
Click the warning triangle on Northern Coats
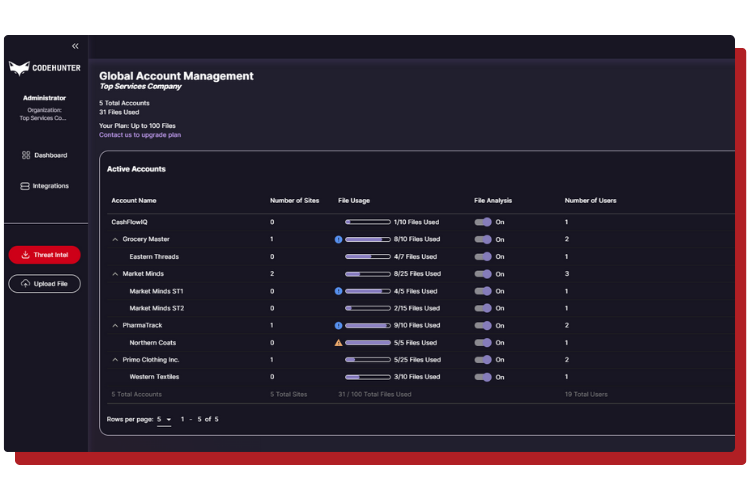tap(338, 343)
